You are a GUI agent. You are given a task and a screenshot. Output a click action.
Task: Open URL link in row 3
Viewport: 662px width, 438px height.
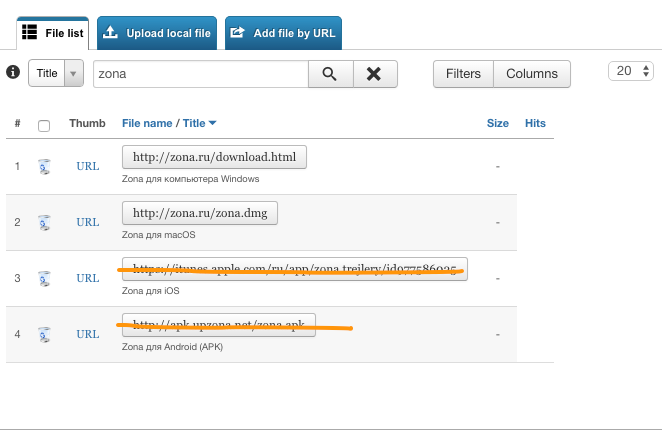88,278
